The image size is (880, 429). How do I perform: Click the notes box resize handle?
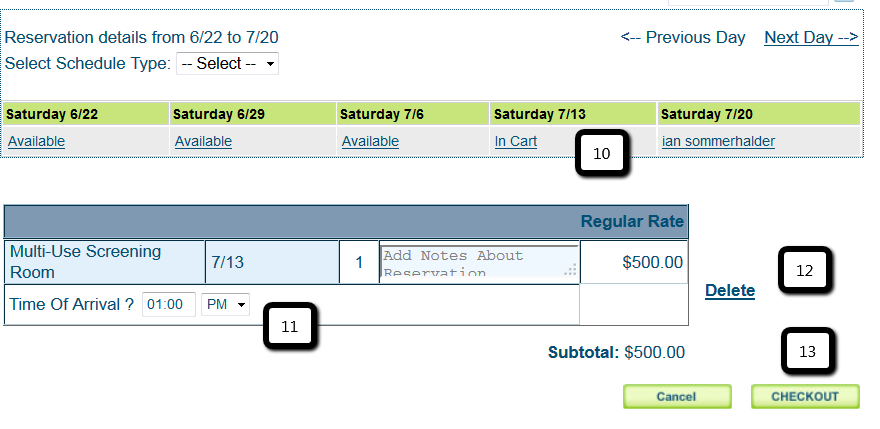pyautogui.click(x=572, y=270)
